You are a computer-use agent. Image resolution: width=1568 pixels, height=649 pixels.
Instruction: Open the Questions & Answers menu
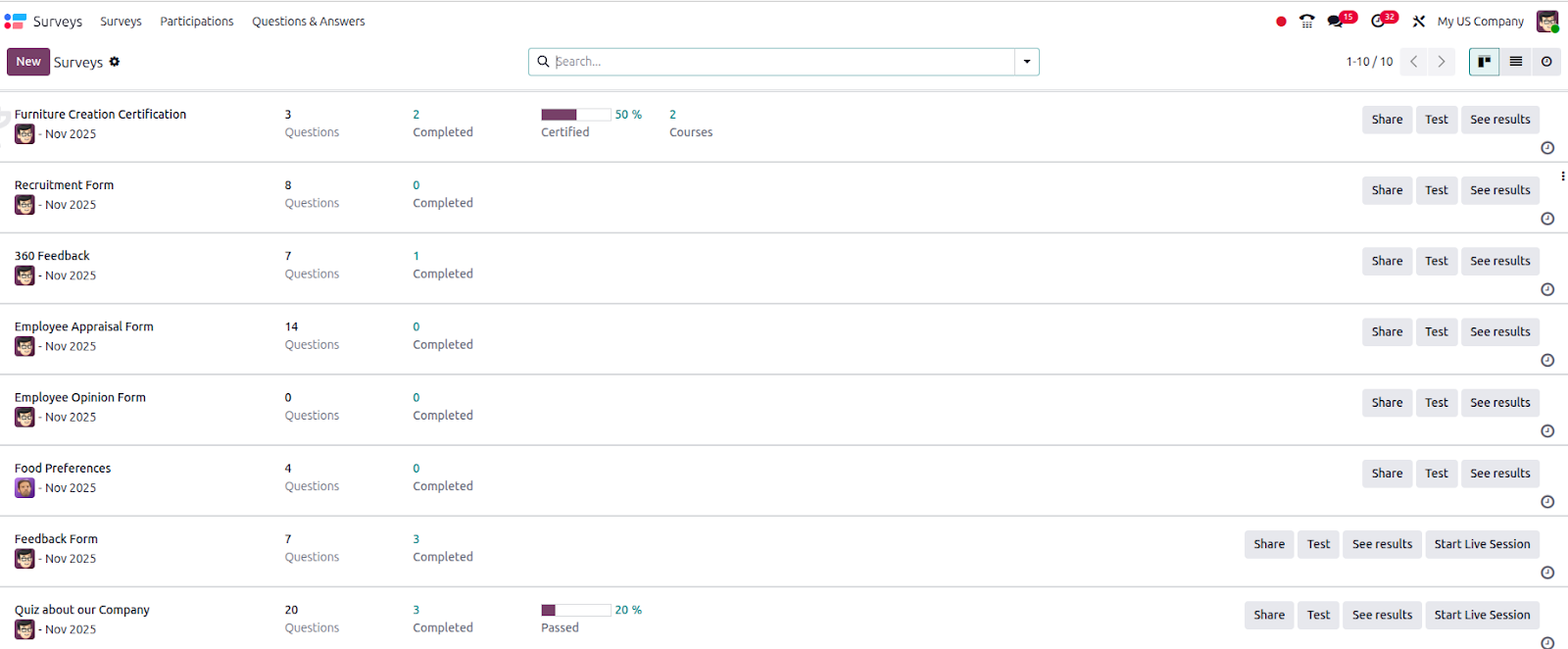pos(308,22)
